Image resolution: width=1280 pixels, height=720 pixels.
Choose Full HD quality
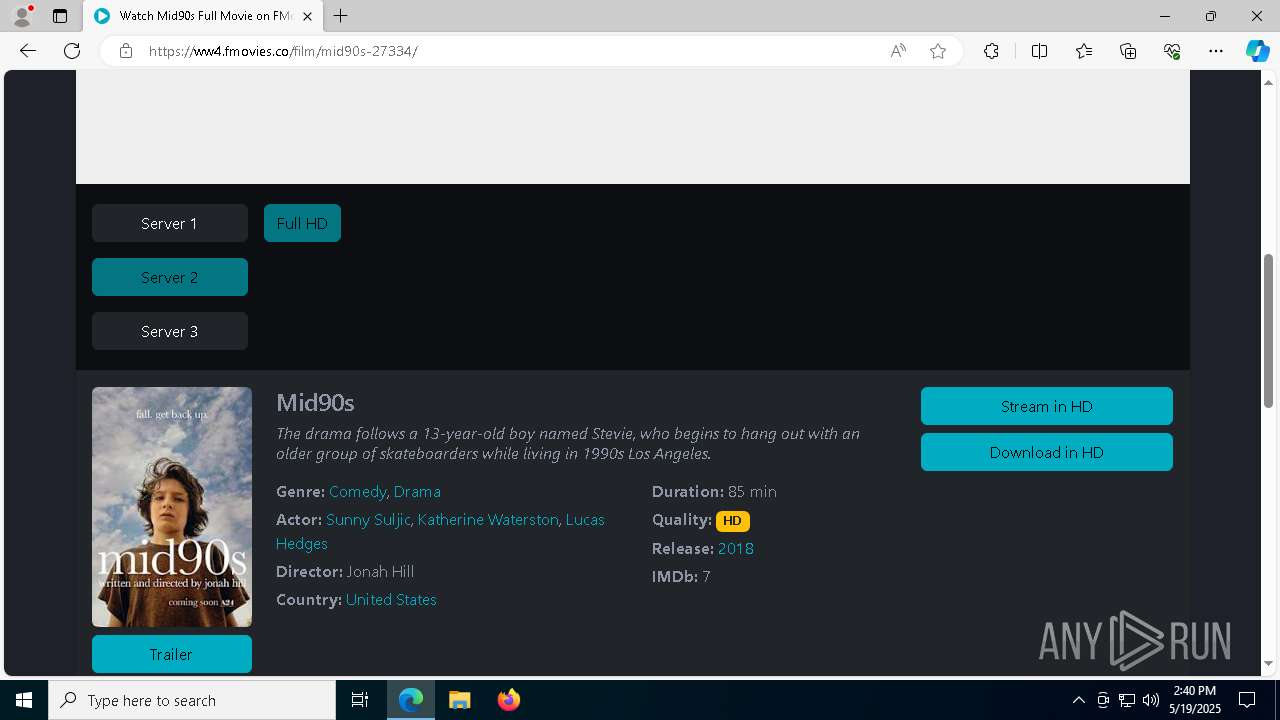[302, 223]
